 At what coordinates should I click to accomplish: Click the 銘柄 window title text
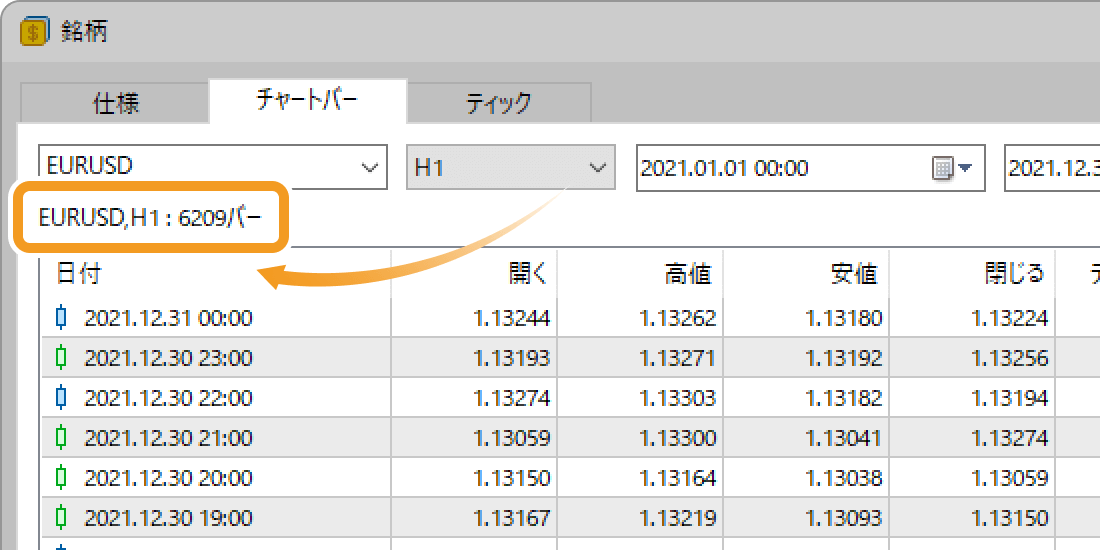[85, 32]
